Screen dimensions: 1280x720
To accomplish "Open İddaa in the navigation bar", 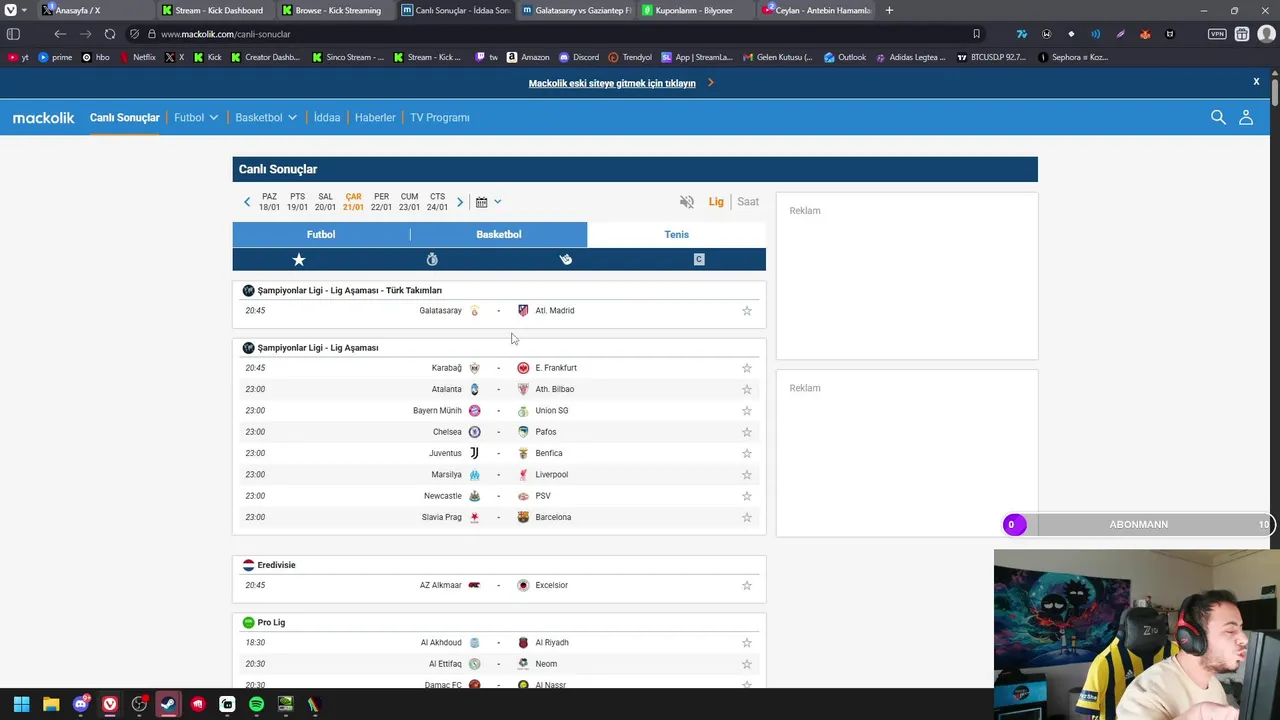I will coord(327,117).
